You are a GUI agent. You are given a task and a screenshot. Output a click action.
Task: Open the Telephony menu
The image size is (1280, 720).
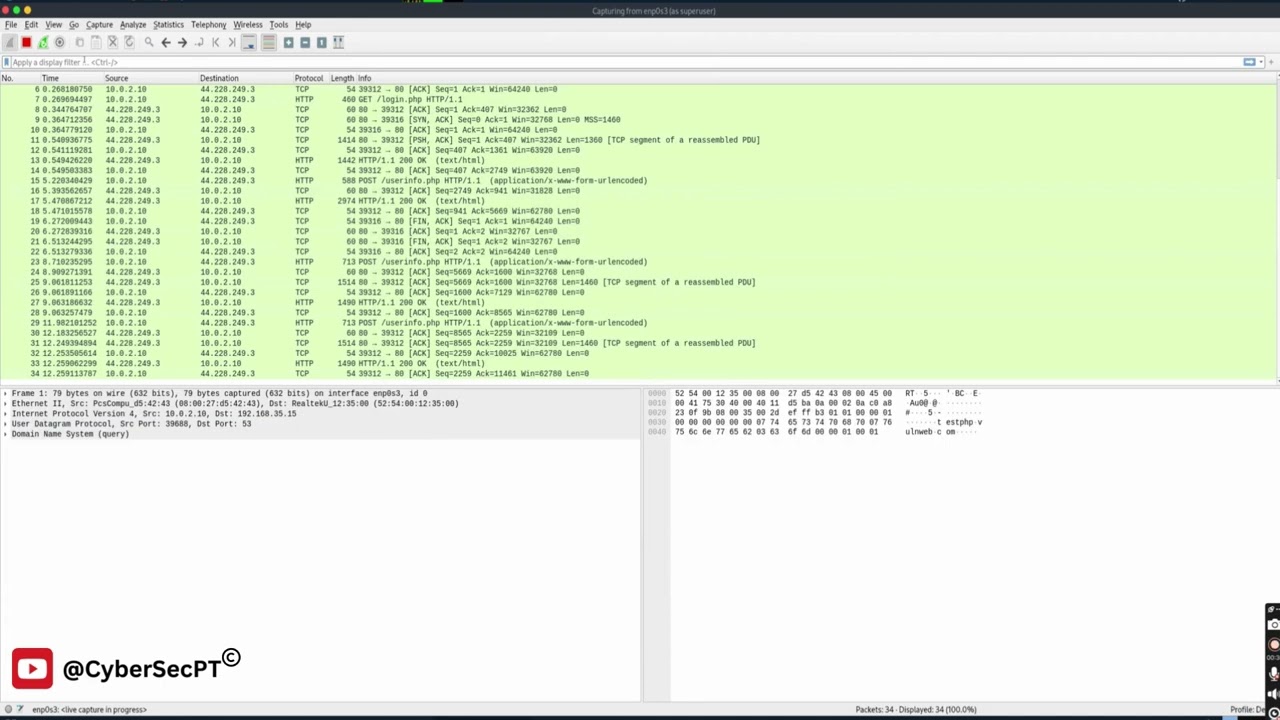[x=208, y=24]
